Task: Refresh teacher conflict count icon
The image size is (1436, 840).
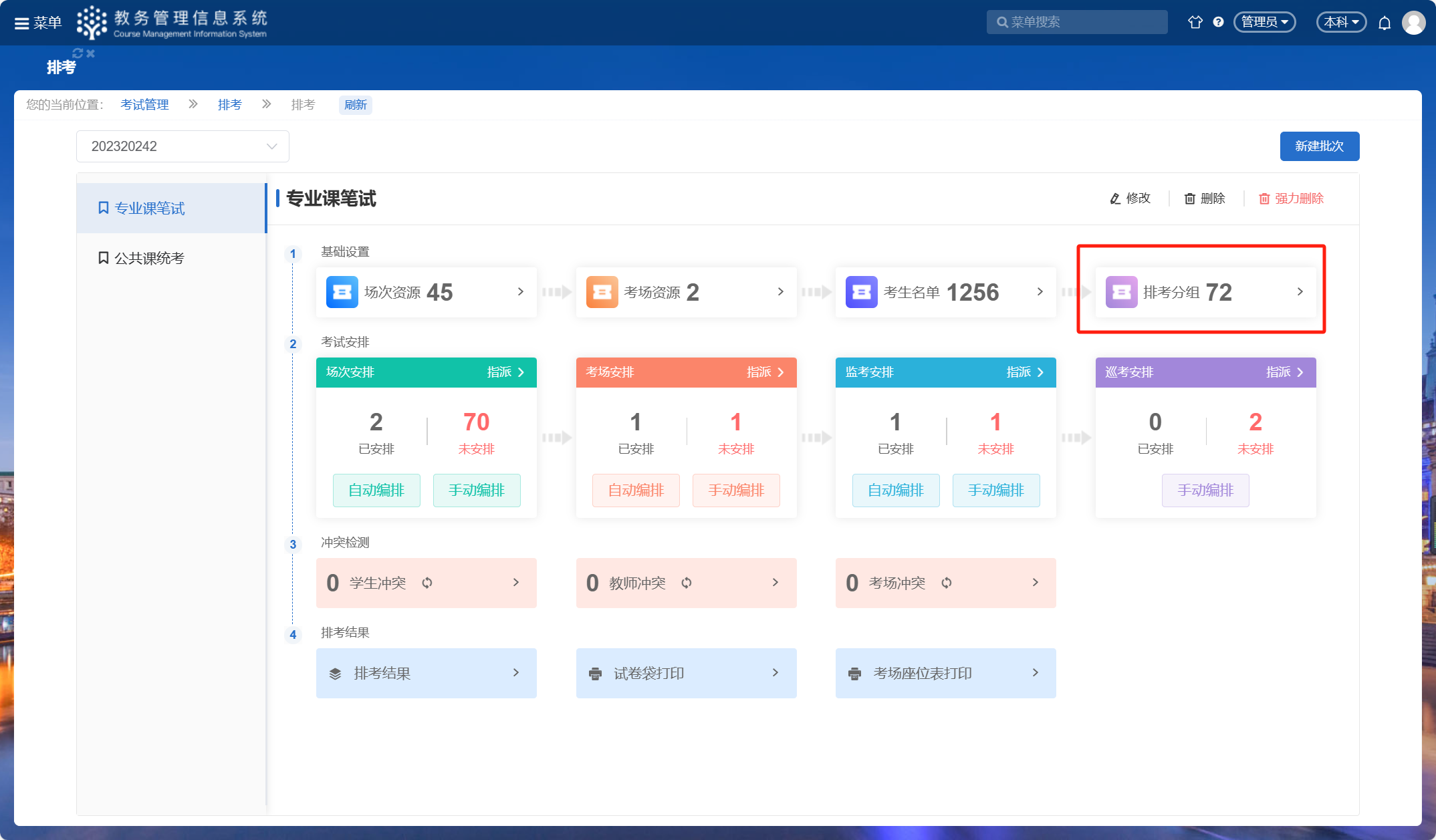Action: tap(687, 583)
